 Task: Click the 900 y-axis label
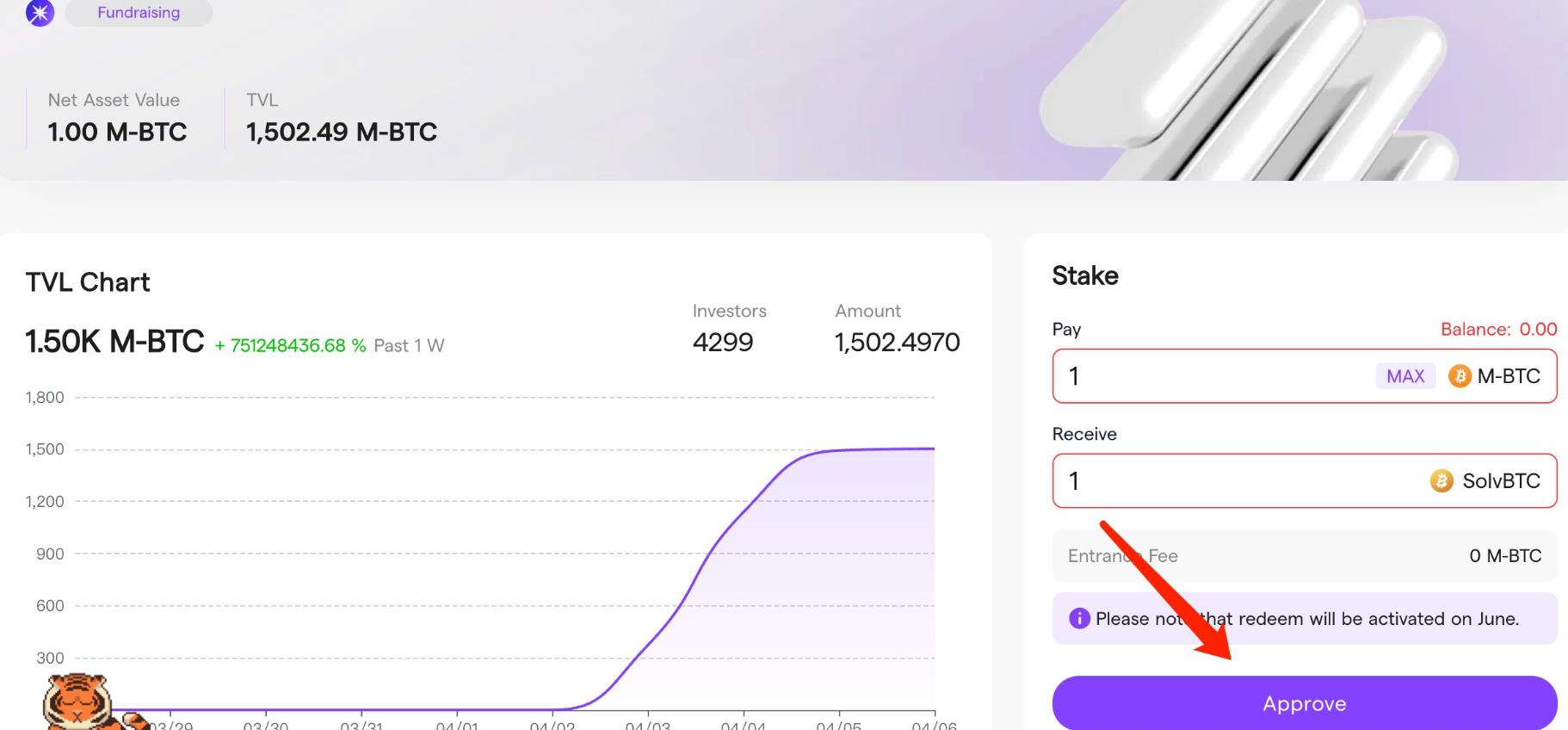tap(50, 554)
